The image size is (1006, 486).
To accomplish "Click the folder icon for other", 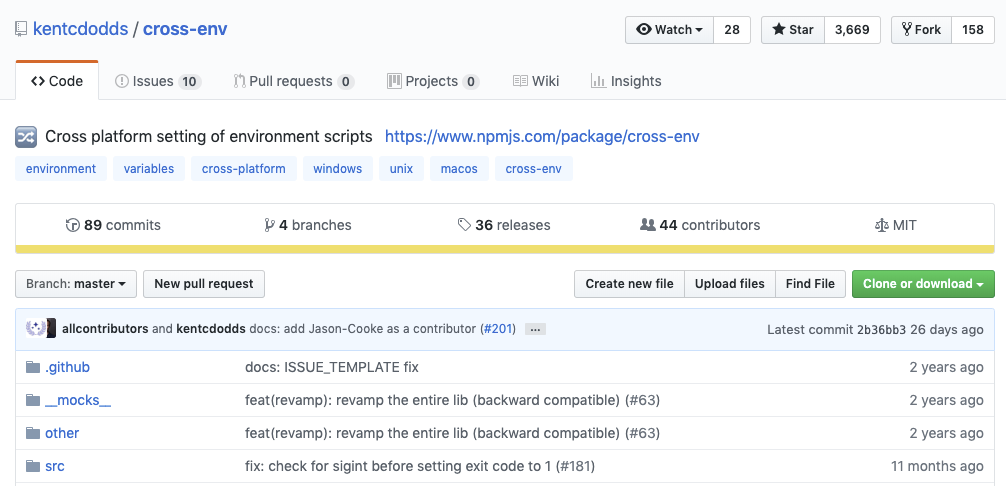I will [33, 433].
